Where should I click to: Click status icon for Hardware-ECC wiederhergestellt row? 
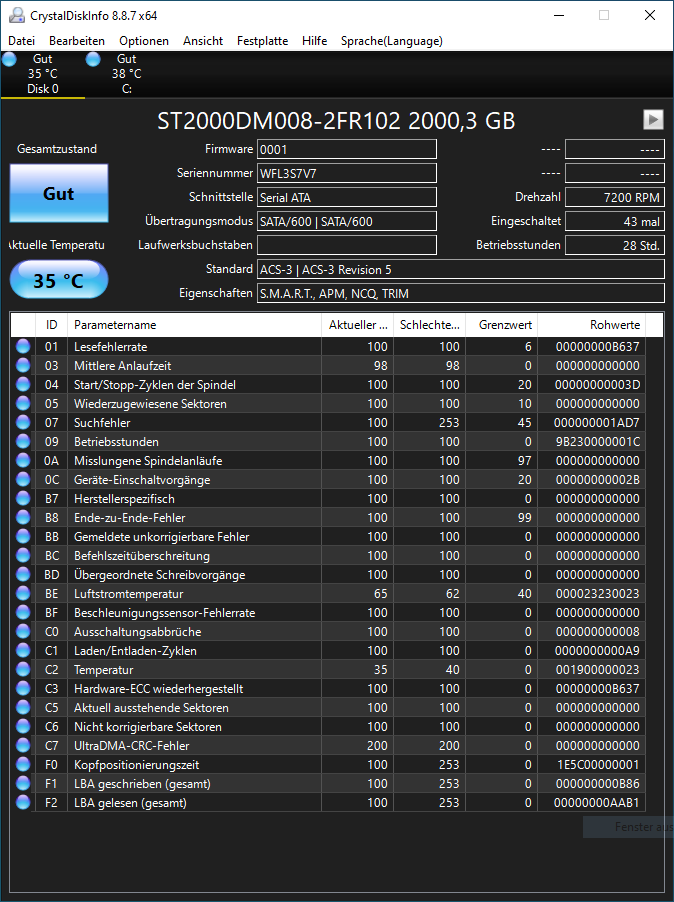tap(23, 688)
